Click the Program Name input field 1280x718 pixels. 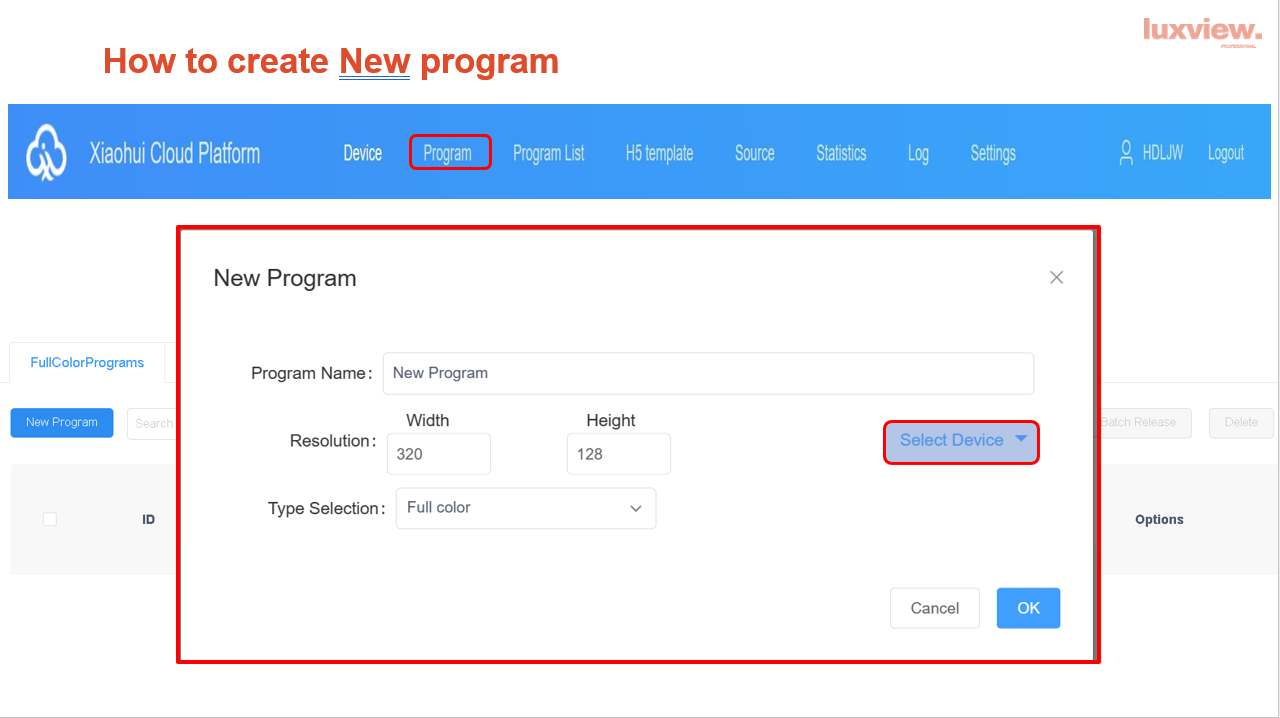(708, 373)
